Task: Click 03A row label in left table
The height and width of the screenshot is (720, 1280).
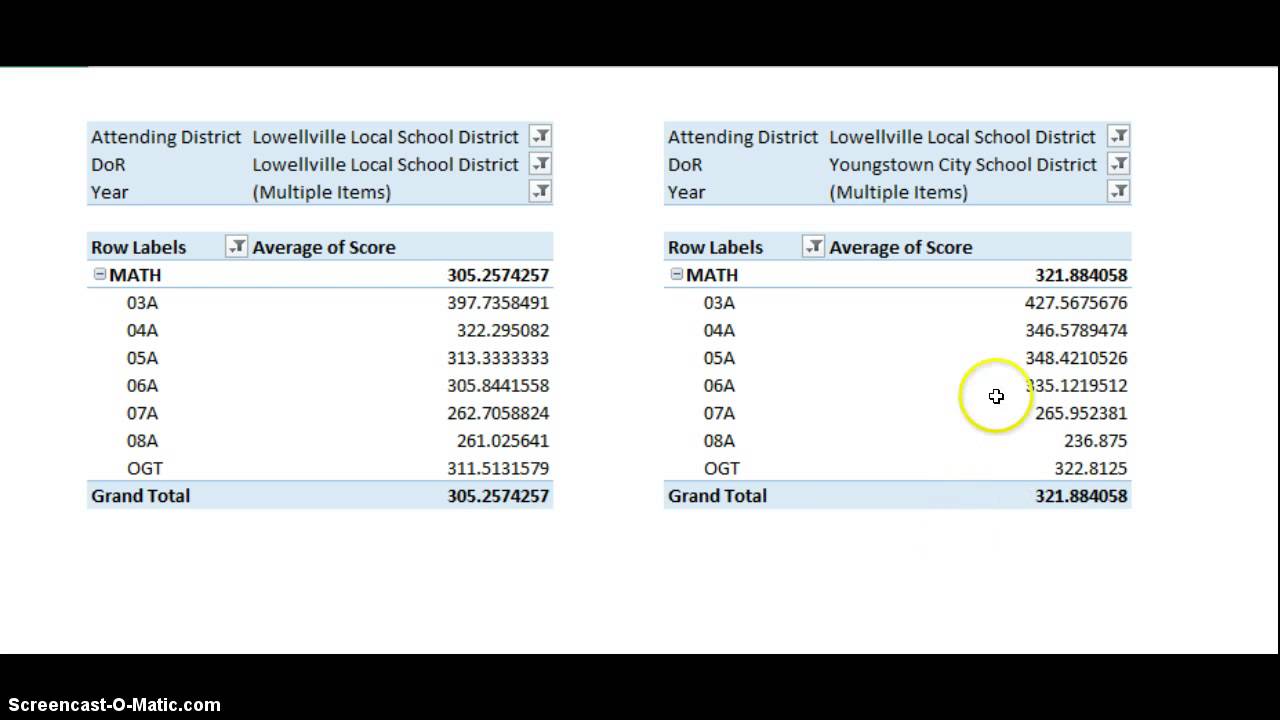Action: click(x=142, y=302)
